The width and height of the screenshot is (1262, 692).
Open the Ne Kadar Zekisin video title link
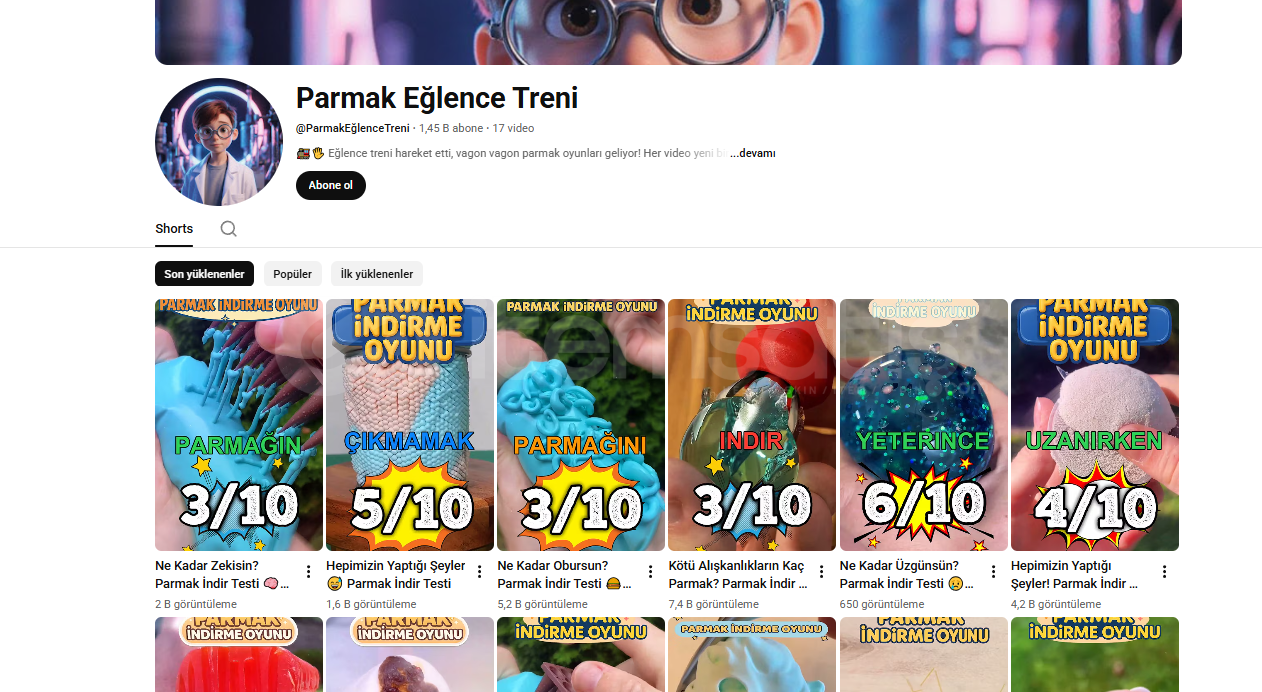point(222,574)
